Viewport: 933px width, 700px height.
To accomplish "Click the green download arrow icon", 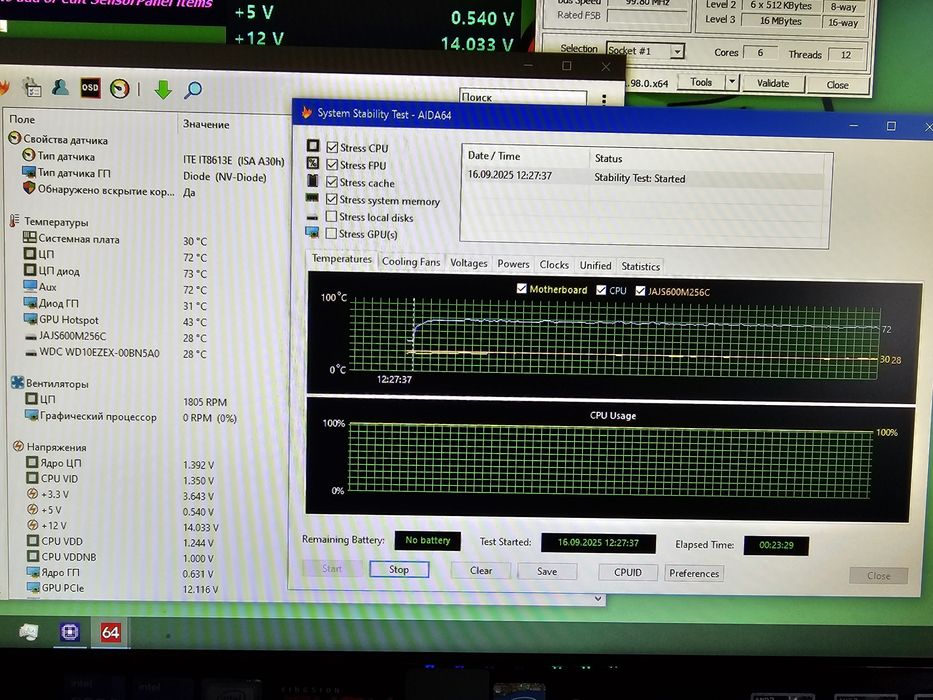I will (163, 90).
